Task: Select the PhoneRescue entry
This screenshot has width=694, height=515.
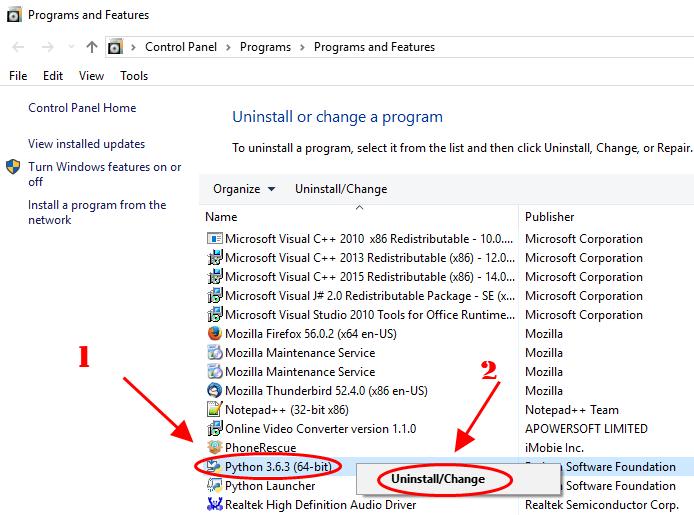Action: click(x=260, y=448)
